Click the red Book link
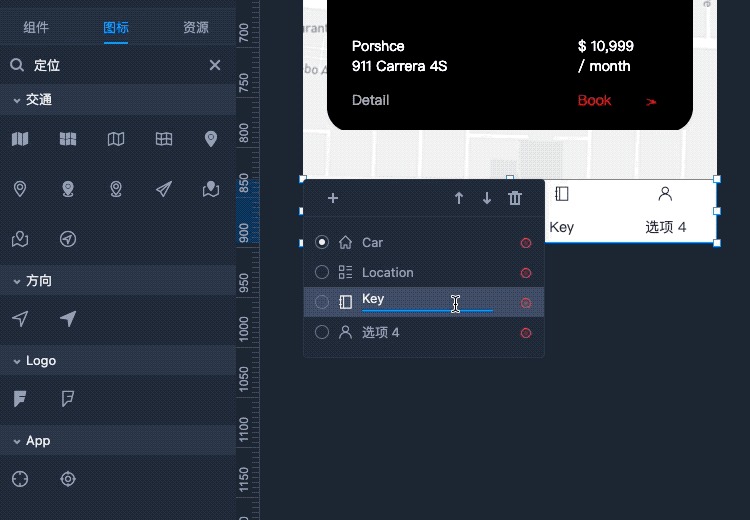The image size is (750, 520). click(594, 100)
